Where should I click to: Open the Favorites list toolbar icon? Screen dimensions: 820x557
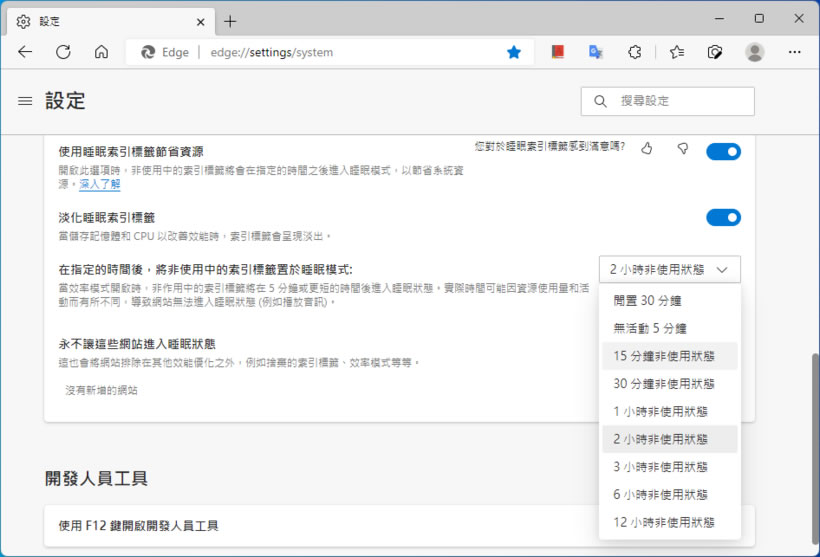677,52
